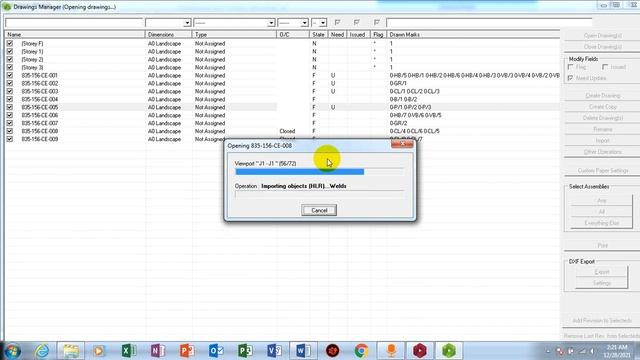Viewport: 640px width, 360px height.
Task: Show hidden system tray icons
Action: tap(548, 351)
